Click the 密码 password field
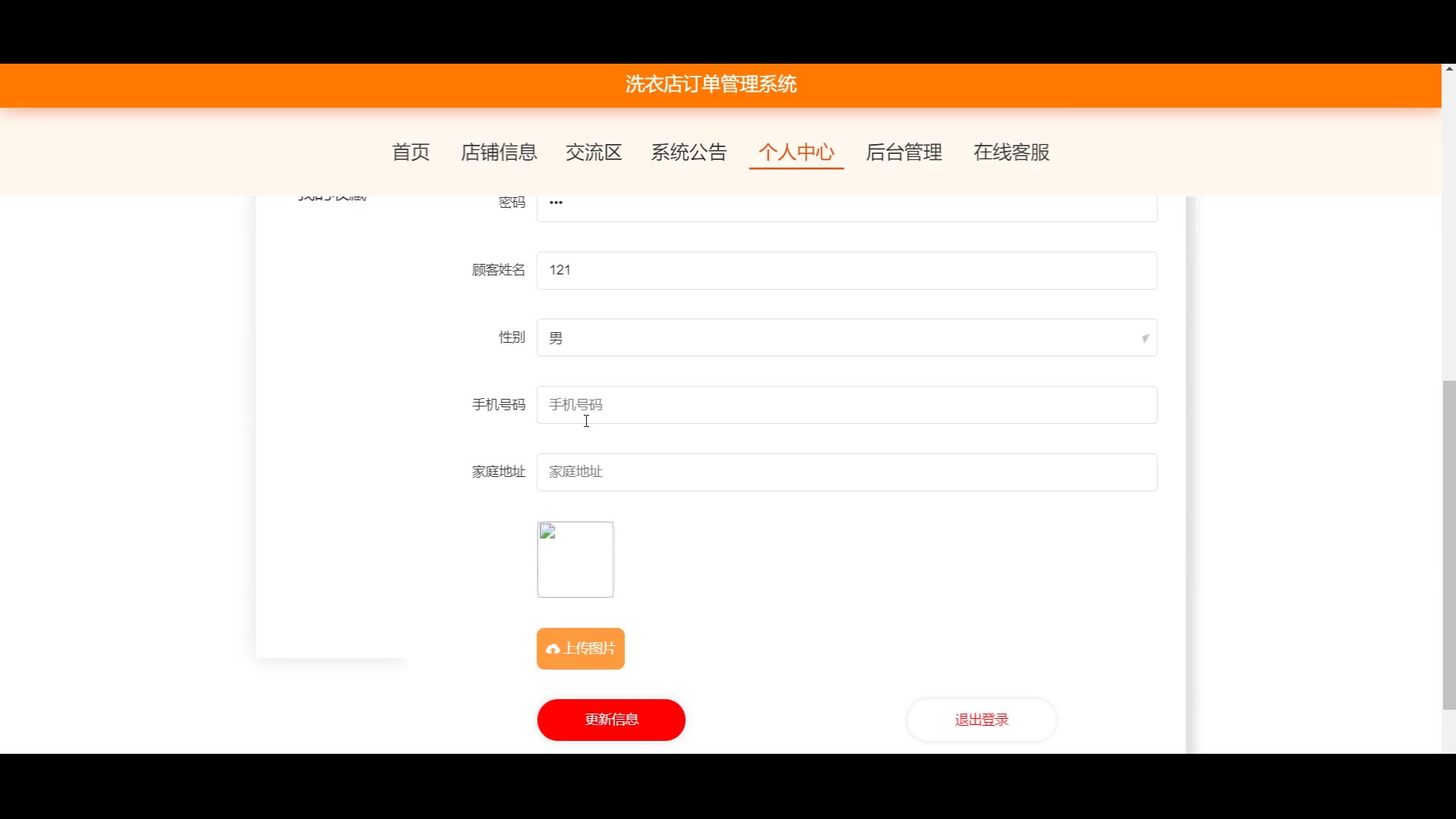The image size is (1456, 819). (x=847, y=208)
